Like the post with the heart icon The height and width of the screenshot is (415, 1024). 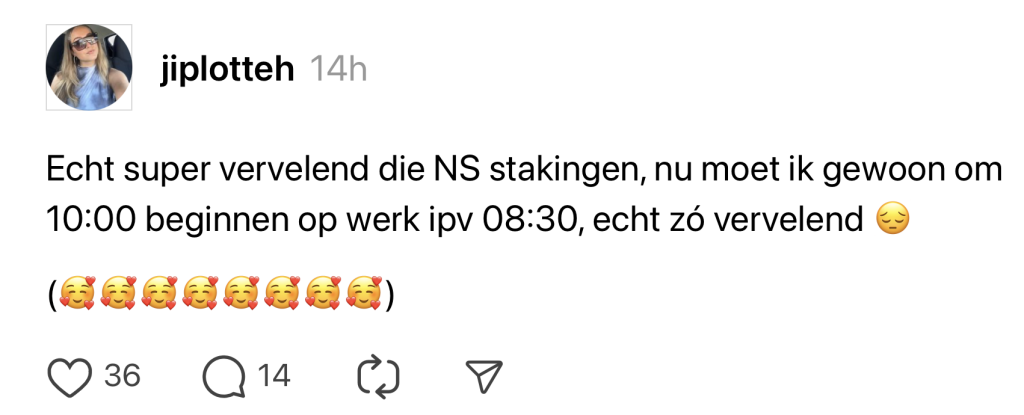[x=70, y=376]
